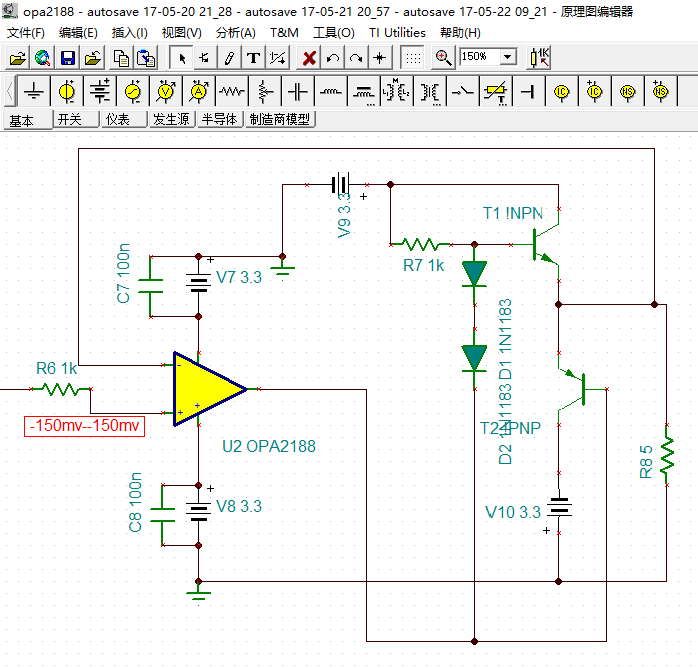The height and width of the screenshot is (668, 698).
Task: Click the red X delete icon
Action: [309, 58]
